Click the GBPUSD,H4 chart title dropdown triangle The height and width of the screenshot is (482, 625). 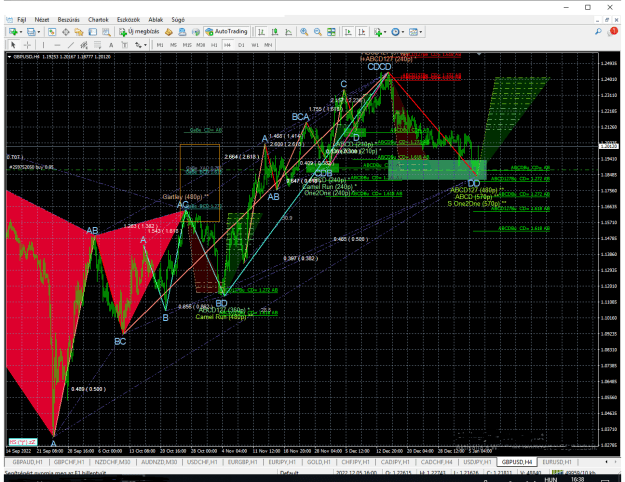(9, 57)
